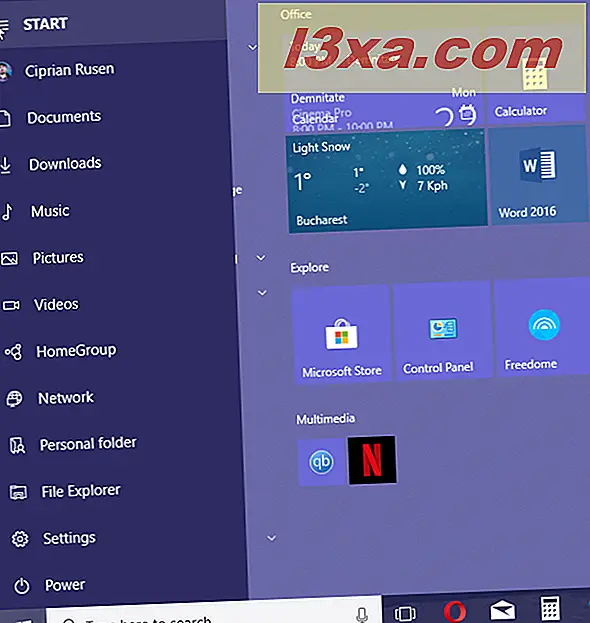Launch Opera from the taskbar
This screenshot has width=590, height=623.
point(455,611)
